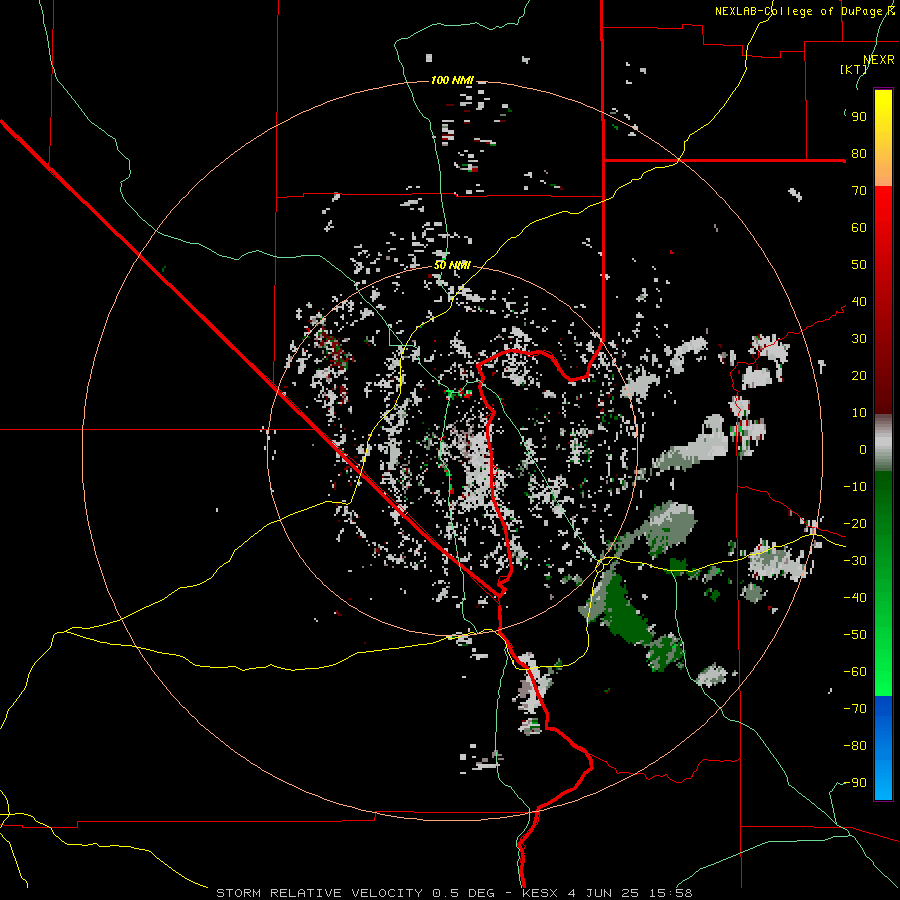This screenshot has width=900, height=900.
Task: Click the 70 value on the velocity scale
Action: pos(859,191)
